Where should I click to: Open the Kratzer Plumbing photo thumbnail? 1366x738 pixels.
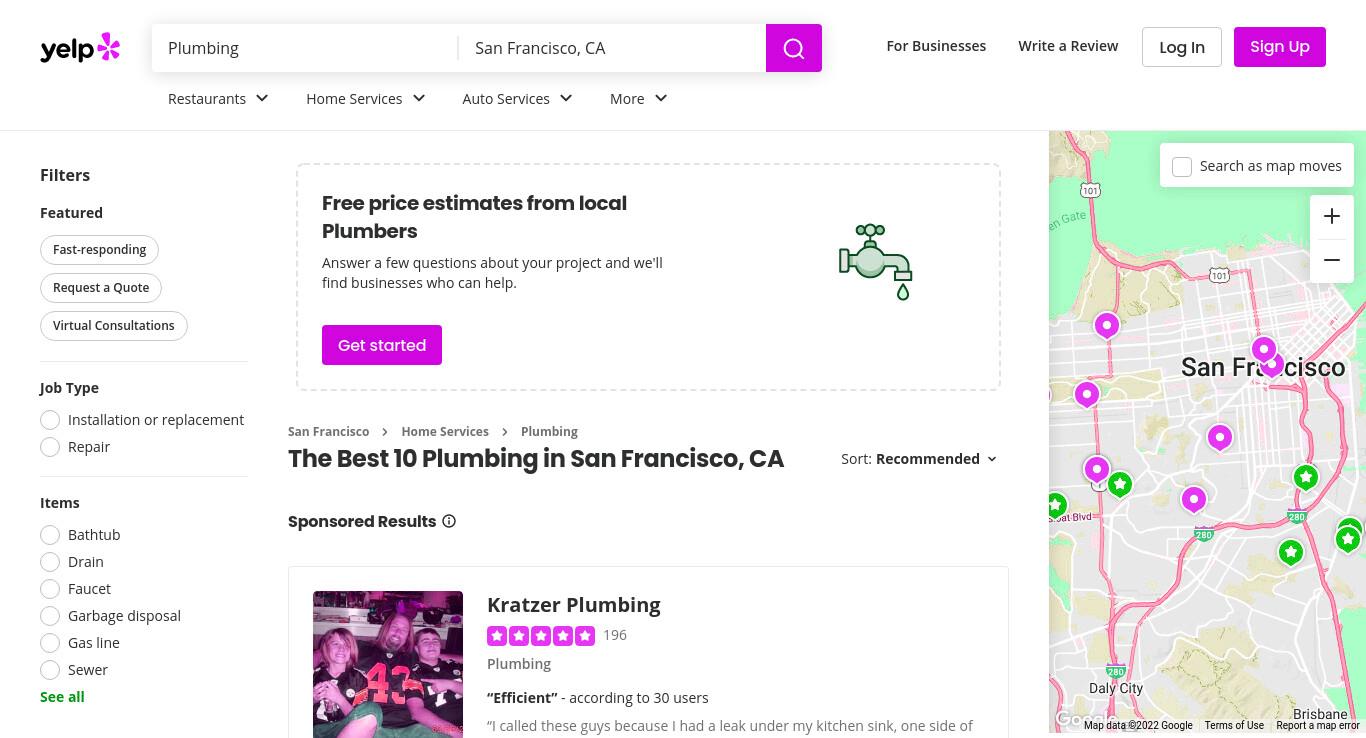388,664
